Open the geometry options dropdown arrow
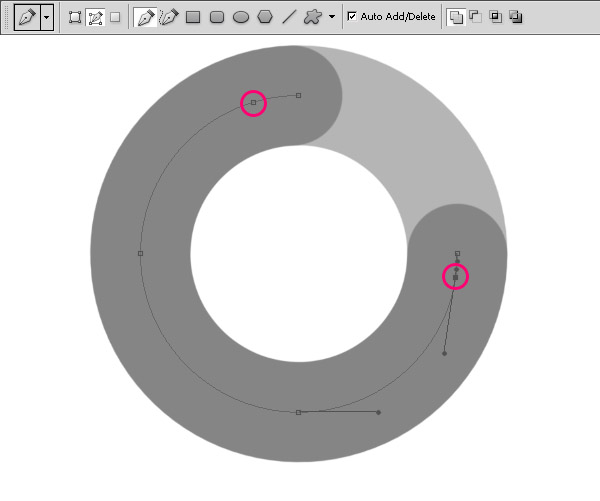This screenshot has width=600, height=501. (332, 17)
